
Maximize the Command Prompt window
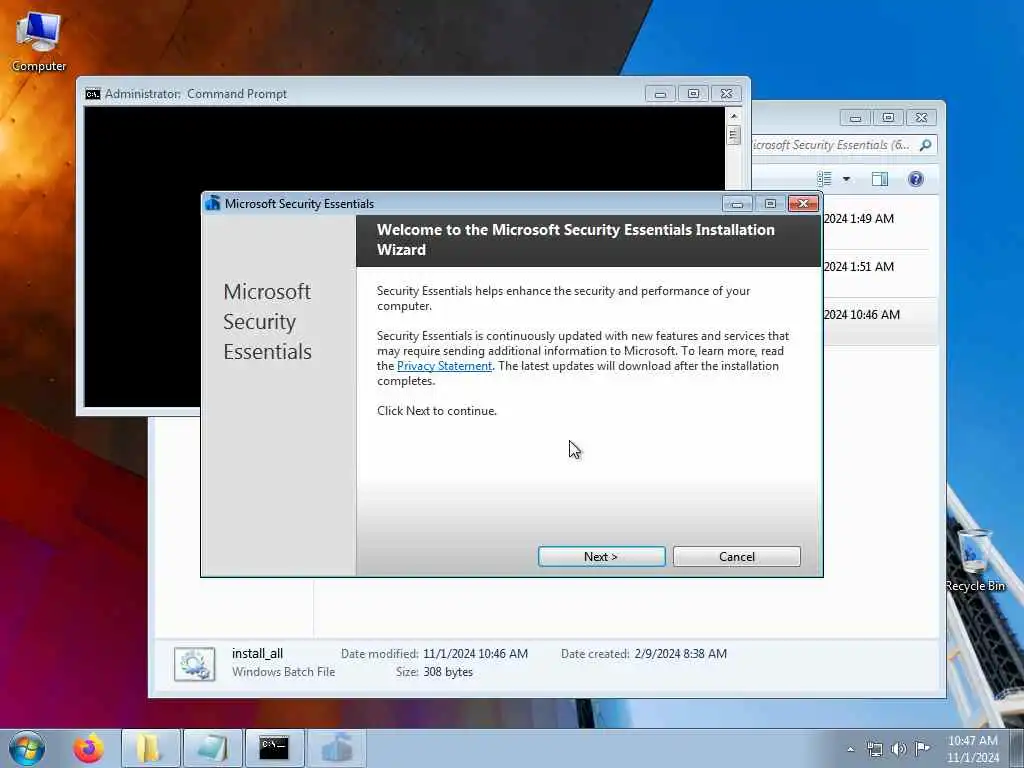(693, 94)
